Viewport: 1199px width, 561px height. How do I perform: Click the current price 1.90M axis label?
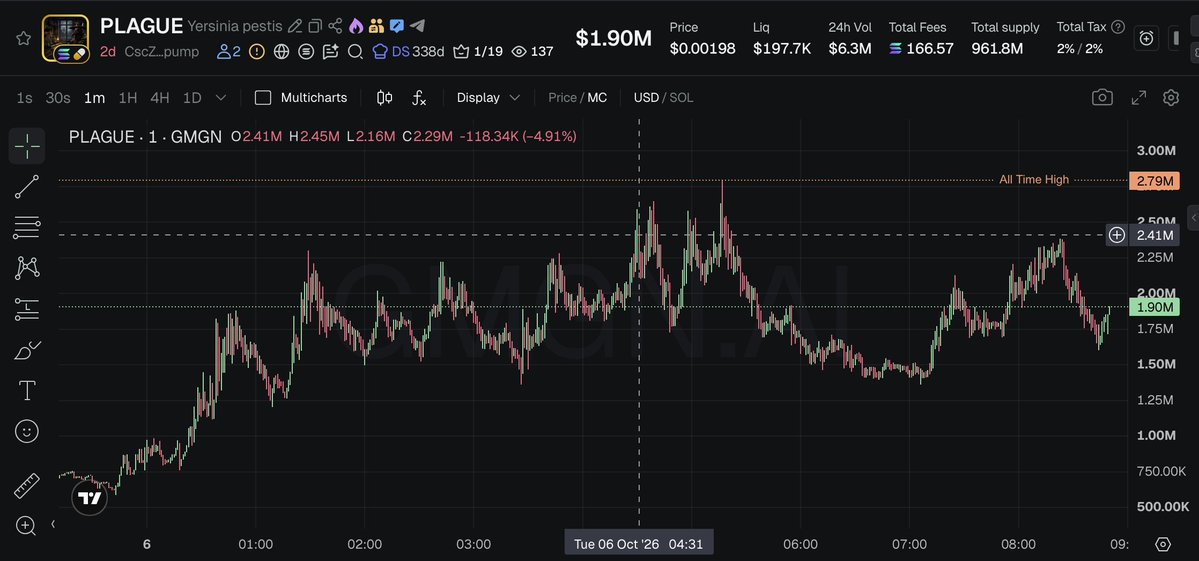tap(1154, 307)
